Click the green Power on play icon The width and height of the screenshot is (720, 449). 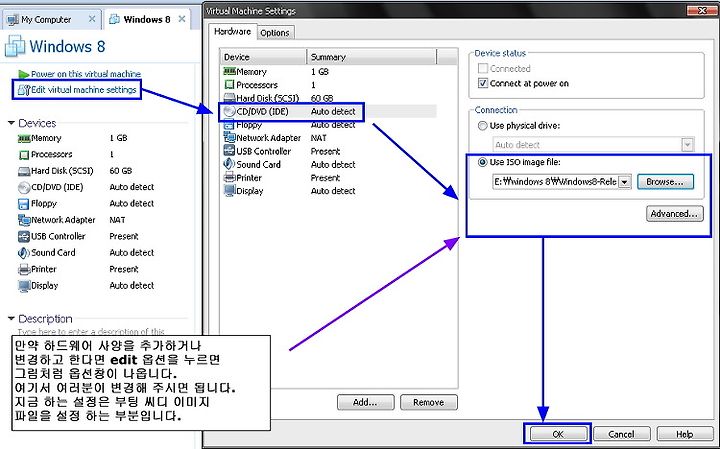[24, 74]
